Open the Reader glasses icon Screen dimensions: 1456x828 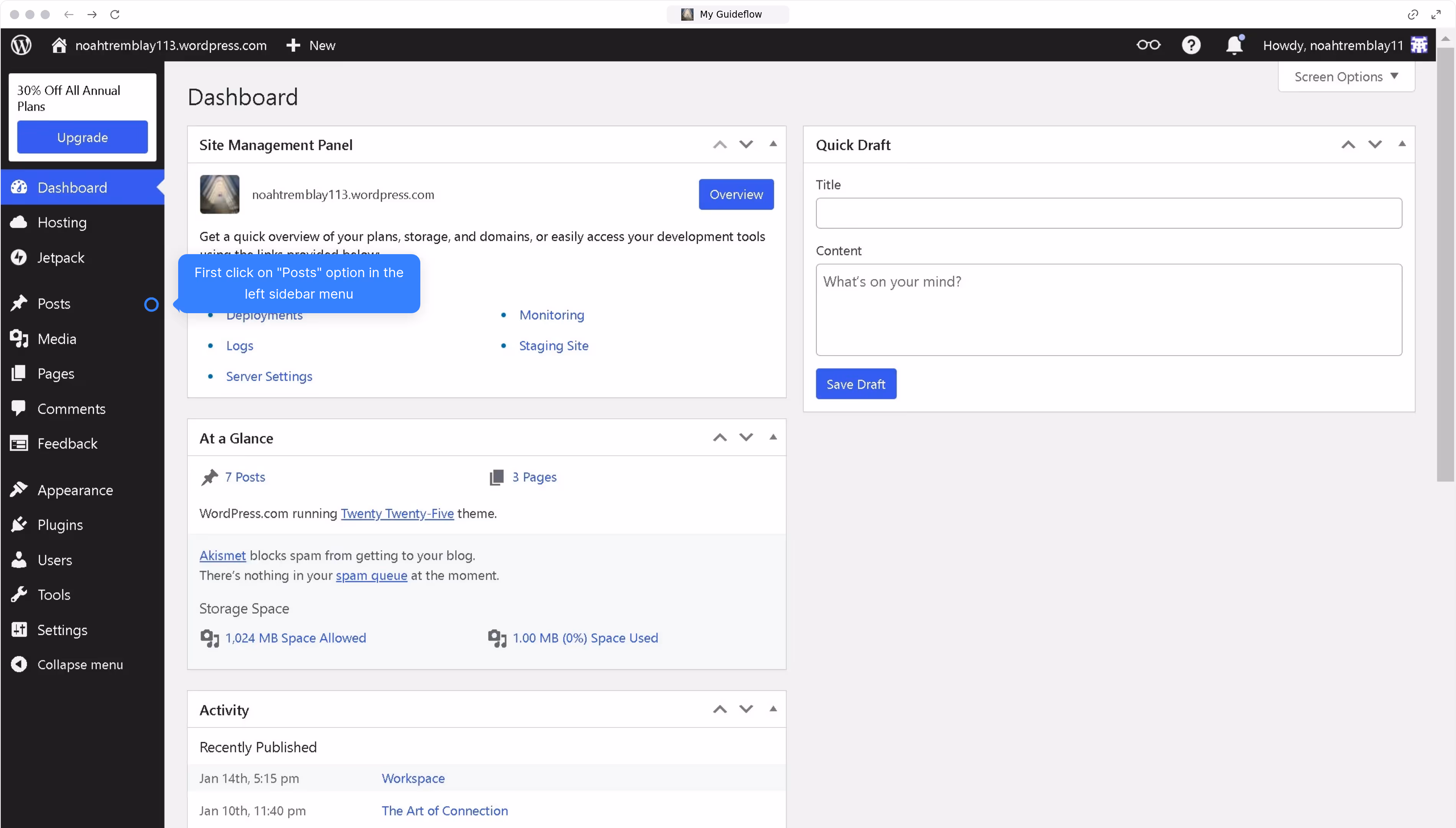[1148, 45]
